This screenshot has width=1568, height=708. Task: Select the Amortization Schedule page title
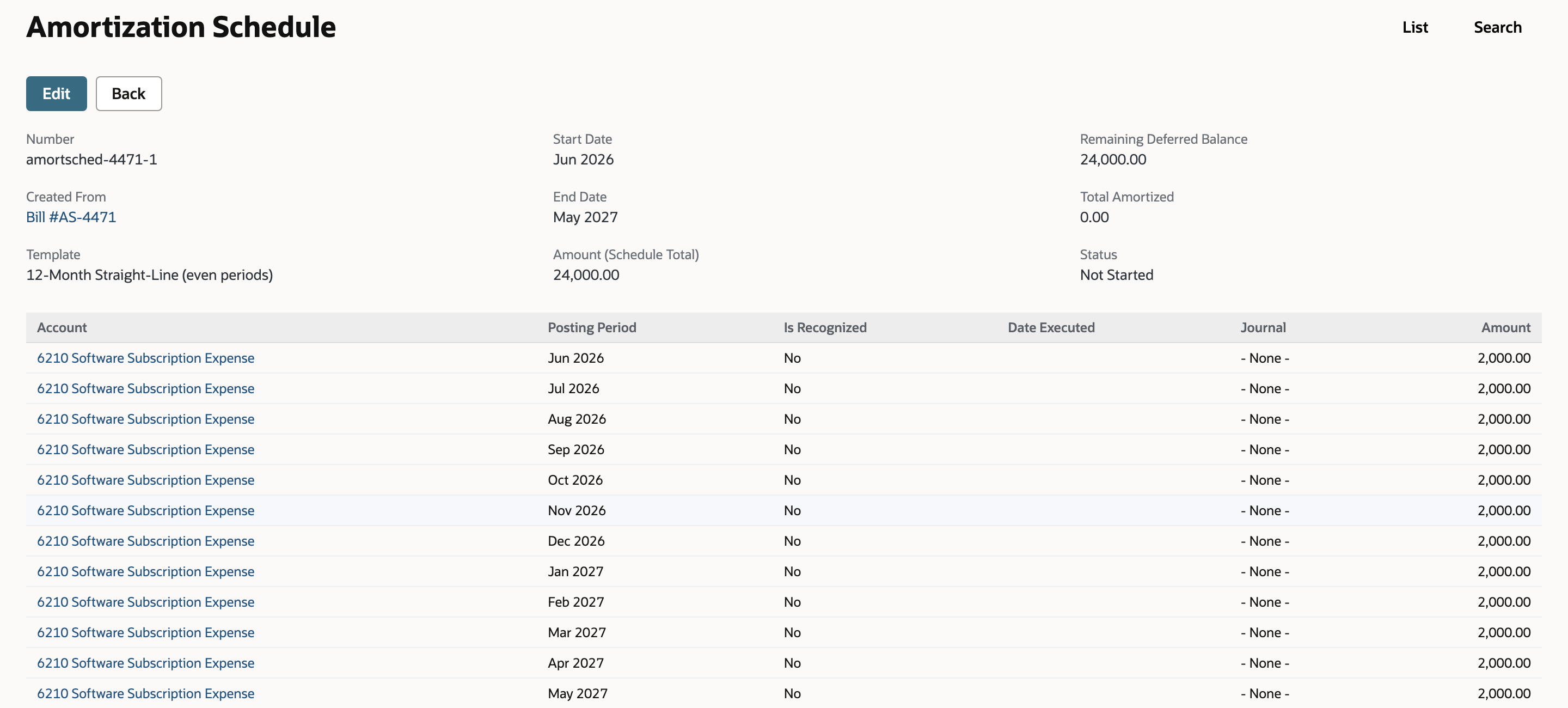tap(181, 27)
